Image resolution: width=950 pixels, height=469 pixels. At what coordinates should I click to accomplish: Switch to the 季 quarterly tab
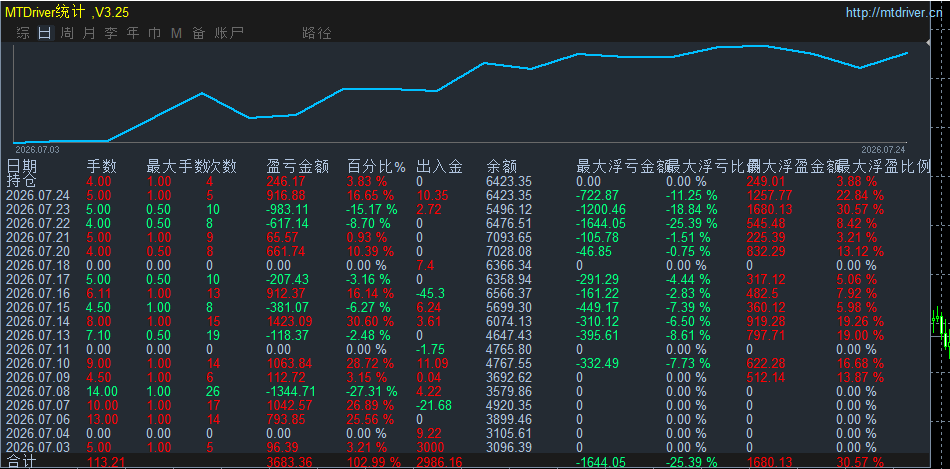point(110,33)
